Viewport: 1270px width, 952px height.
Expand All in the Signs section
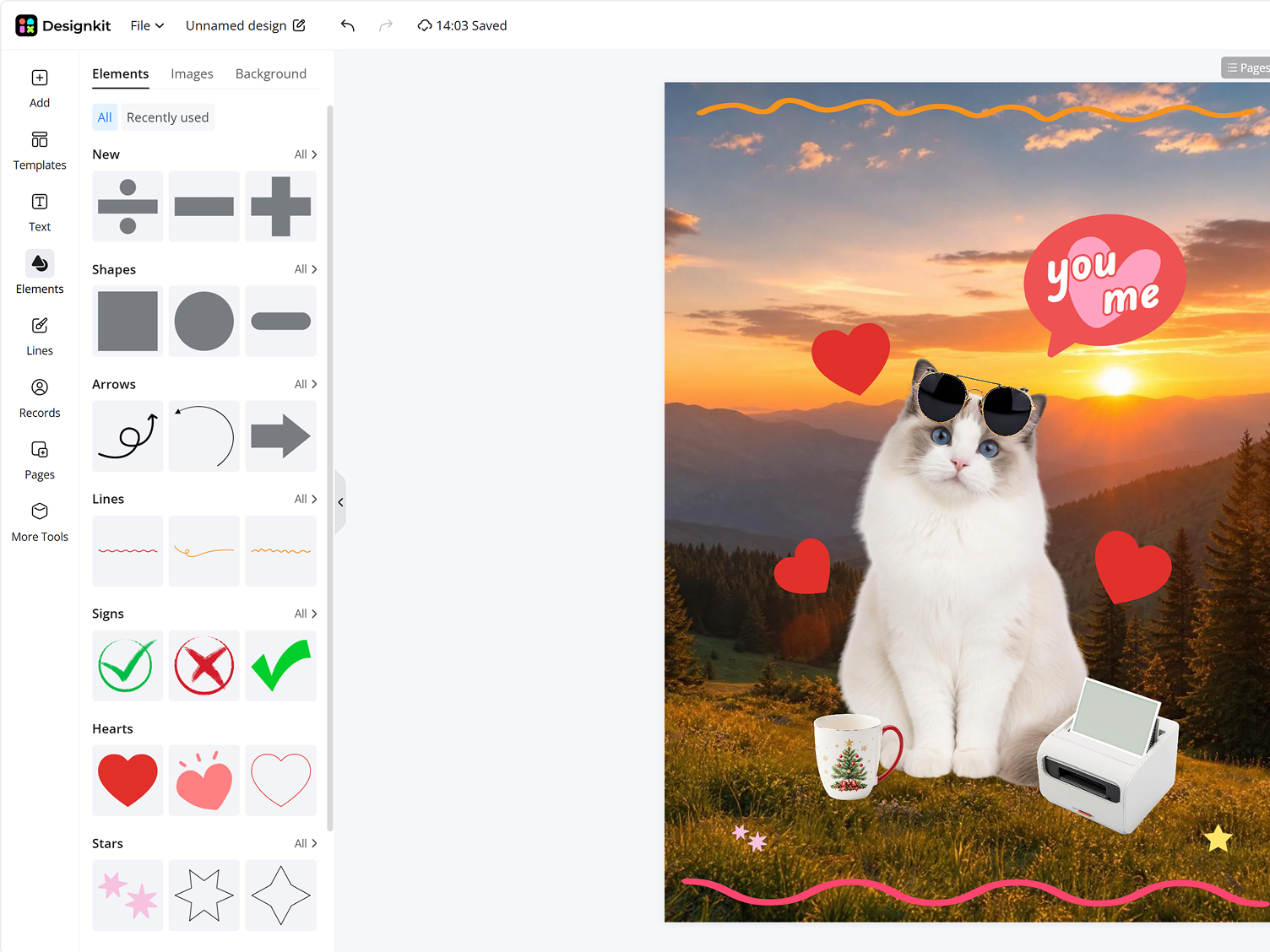[x=306, y=614]
